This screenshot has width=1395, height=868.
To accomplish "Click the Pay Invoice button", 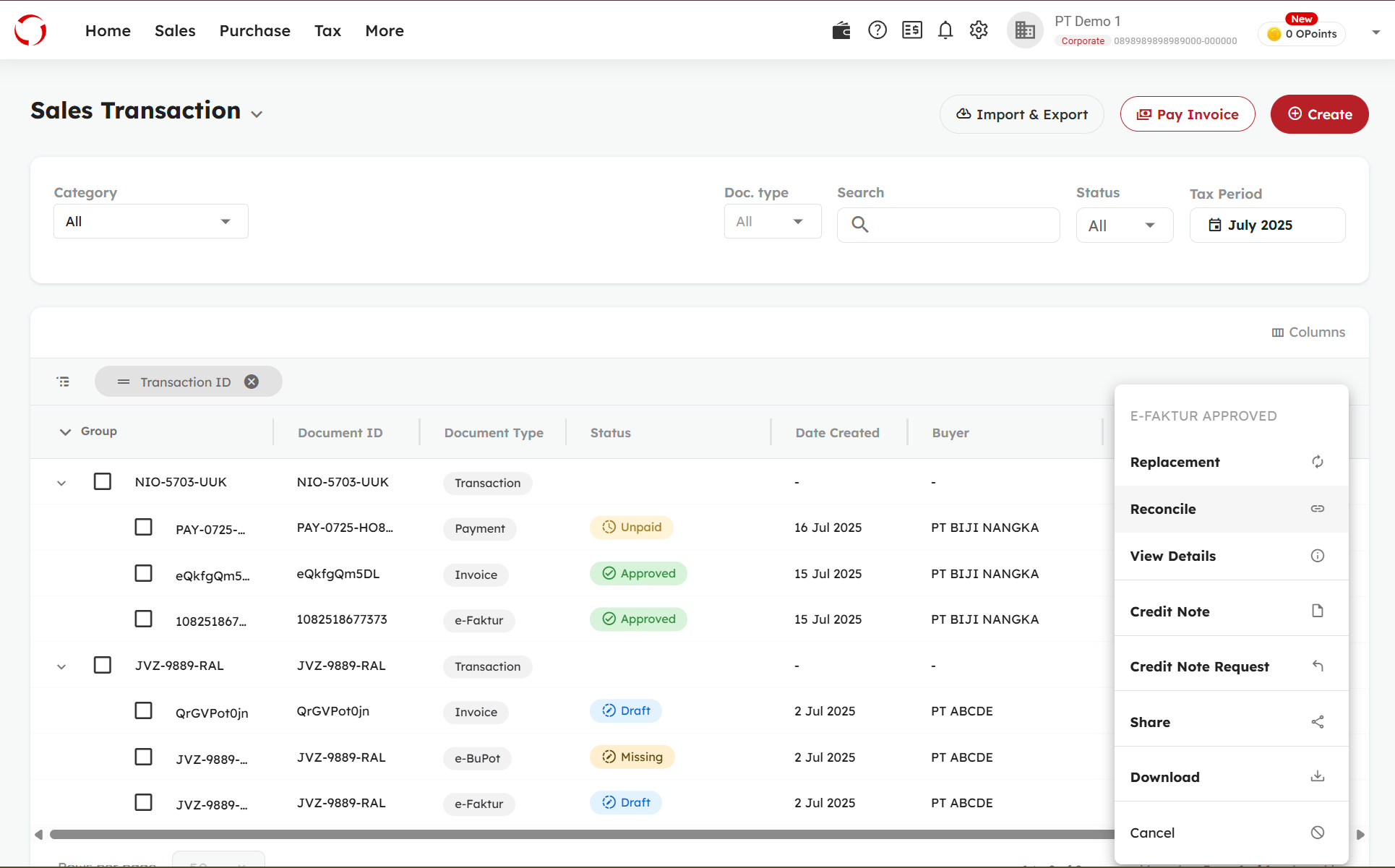I will tap(1187, 114).
